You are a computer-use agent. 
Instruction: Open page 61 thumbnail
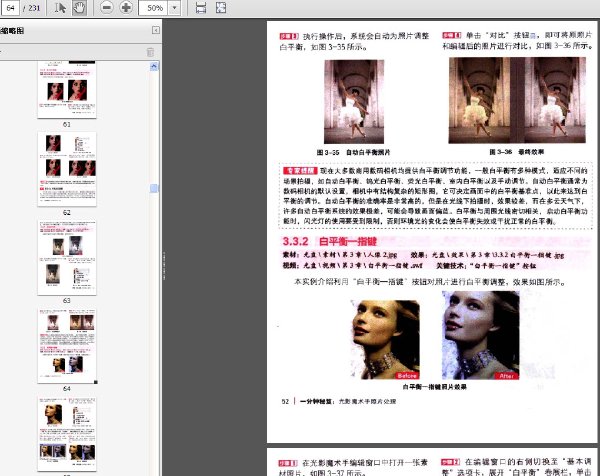coord(67,90)
